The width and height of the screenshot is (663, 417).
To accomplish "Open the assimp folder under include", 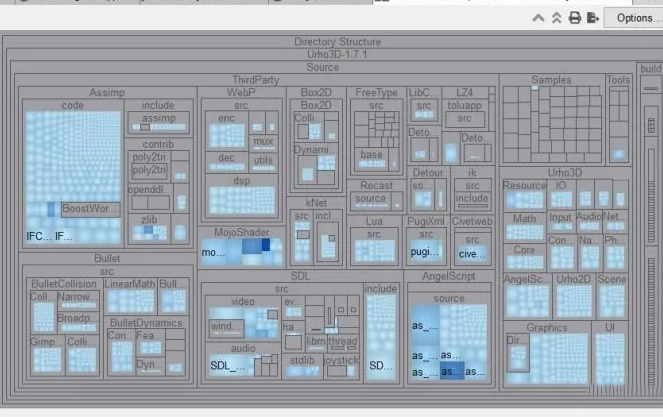I will [159, 118].
